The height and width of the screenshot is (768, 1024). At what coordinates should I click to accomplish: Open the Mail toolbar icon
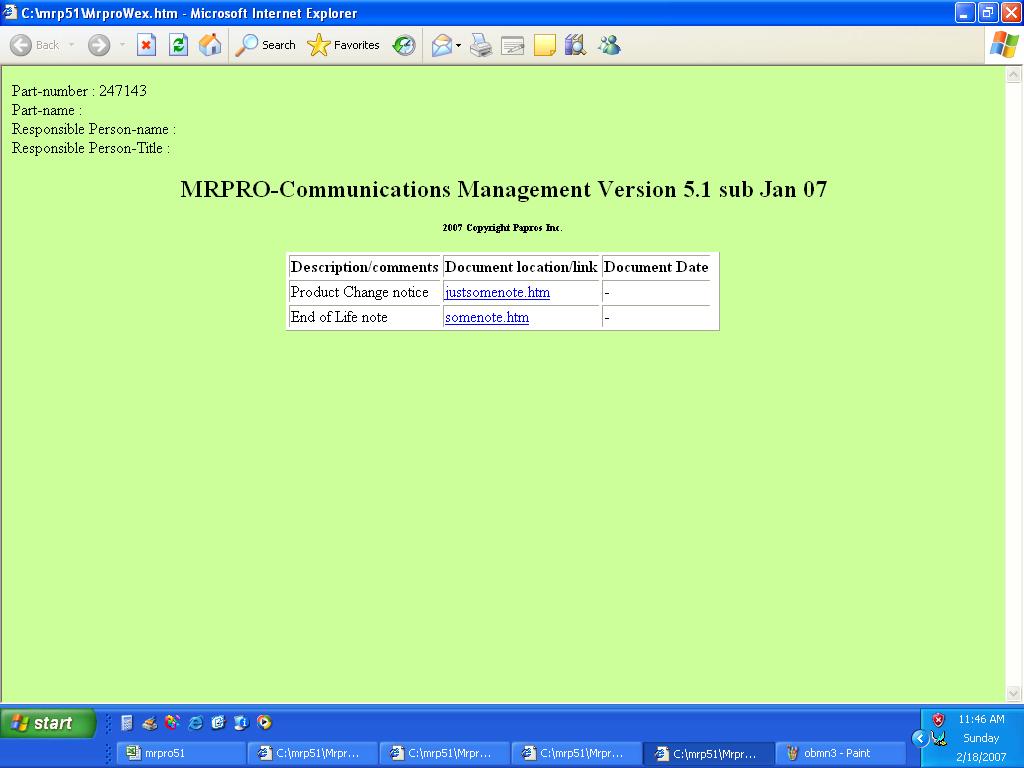[442, 45]
